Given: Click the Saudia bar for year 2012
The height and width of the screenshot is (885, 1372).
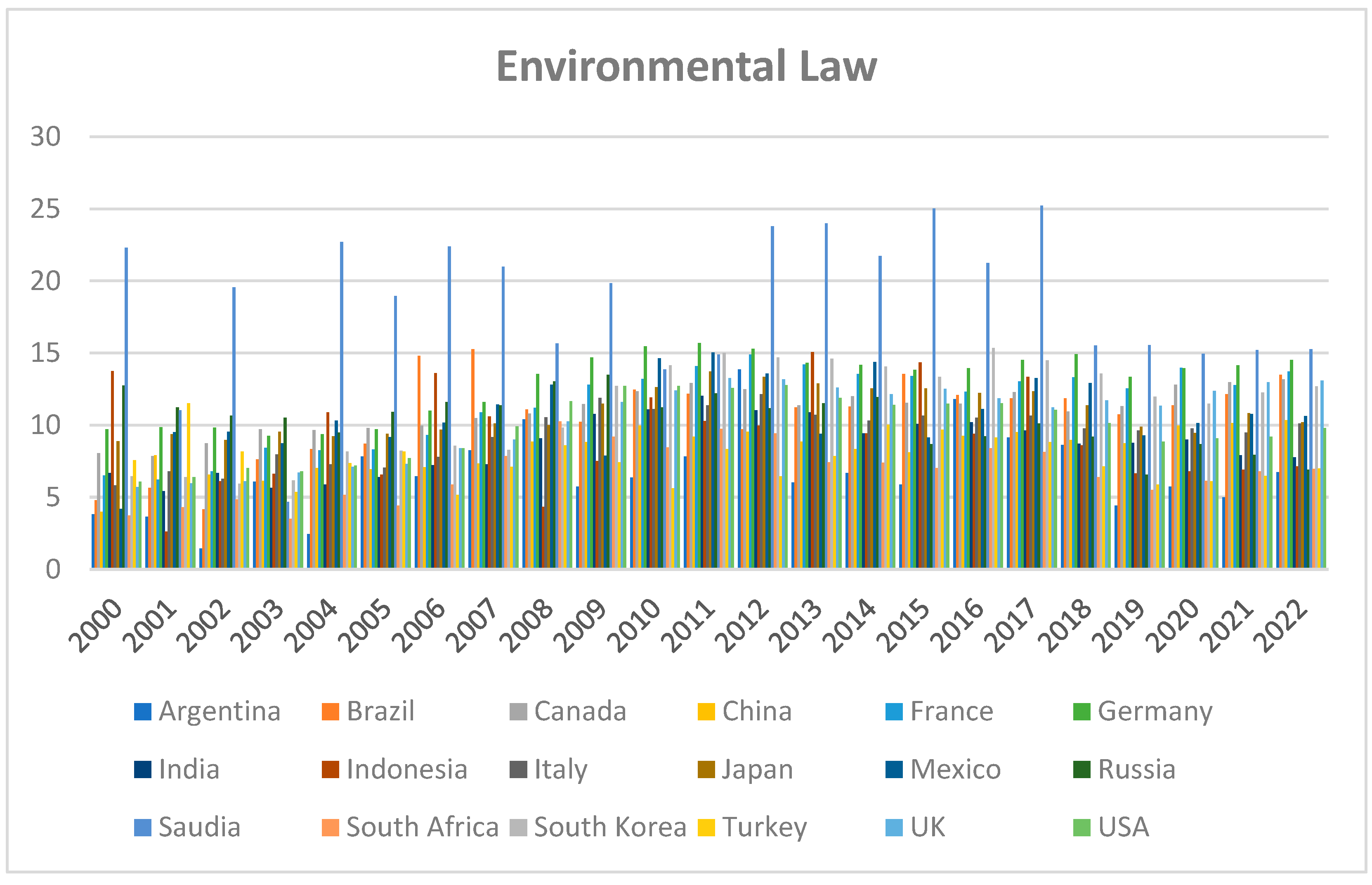Looking at the screenshot, I should [772, 397].
